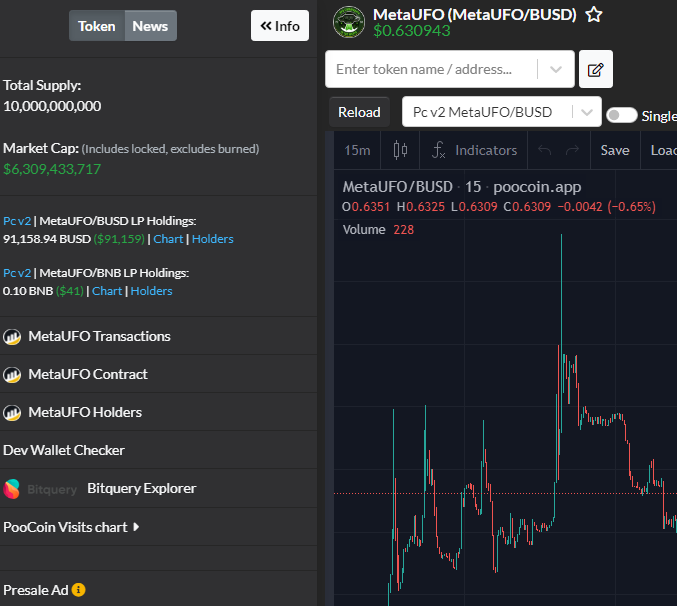Redo the last chart action
This screenshot has height=606, width=677.
(573, 150)
